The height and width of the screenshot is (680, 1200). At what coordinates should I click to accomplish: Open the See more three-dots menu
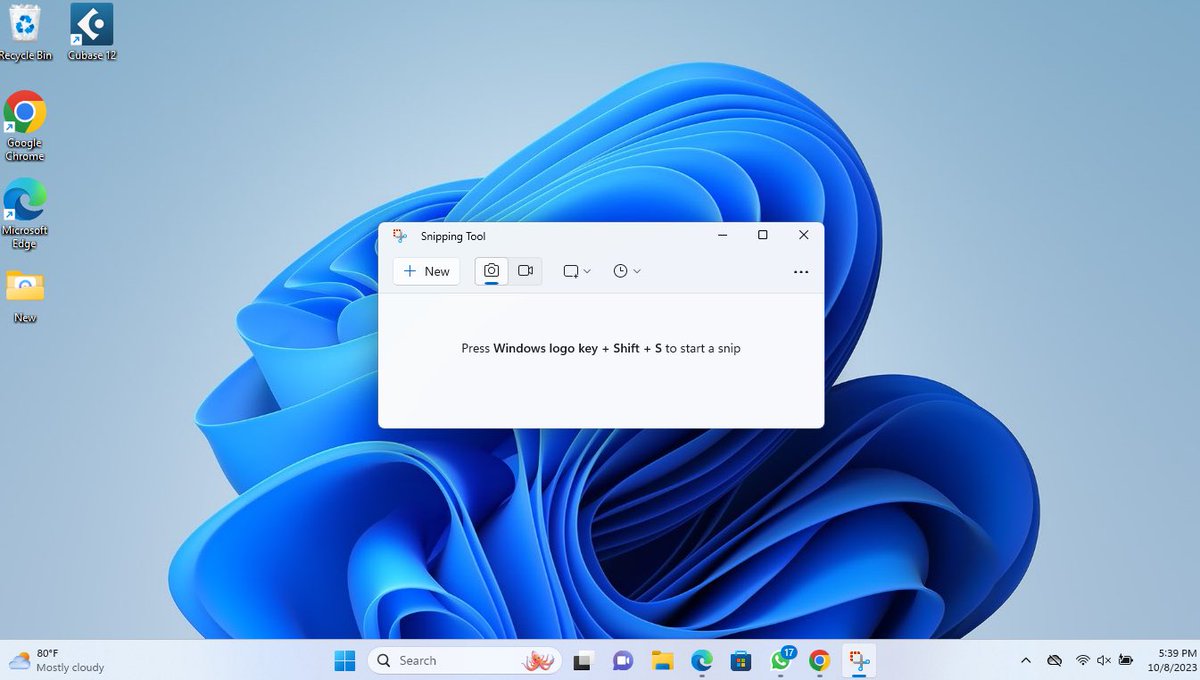click(x=801, y=271)
